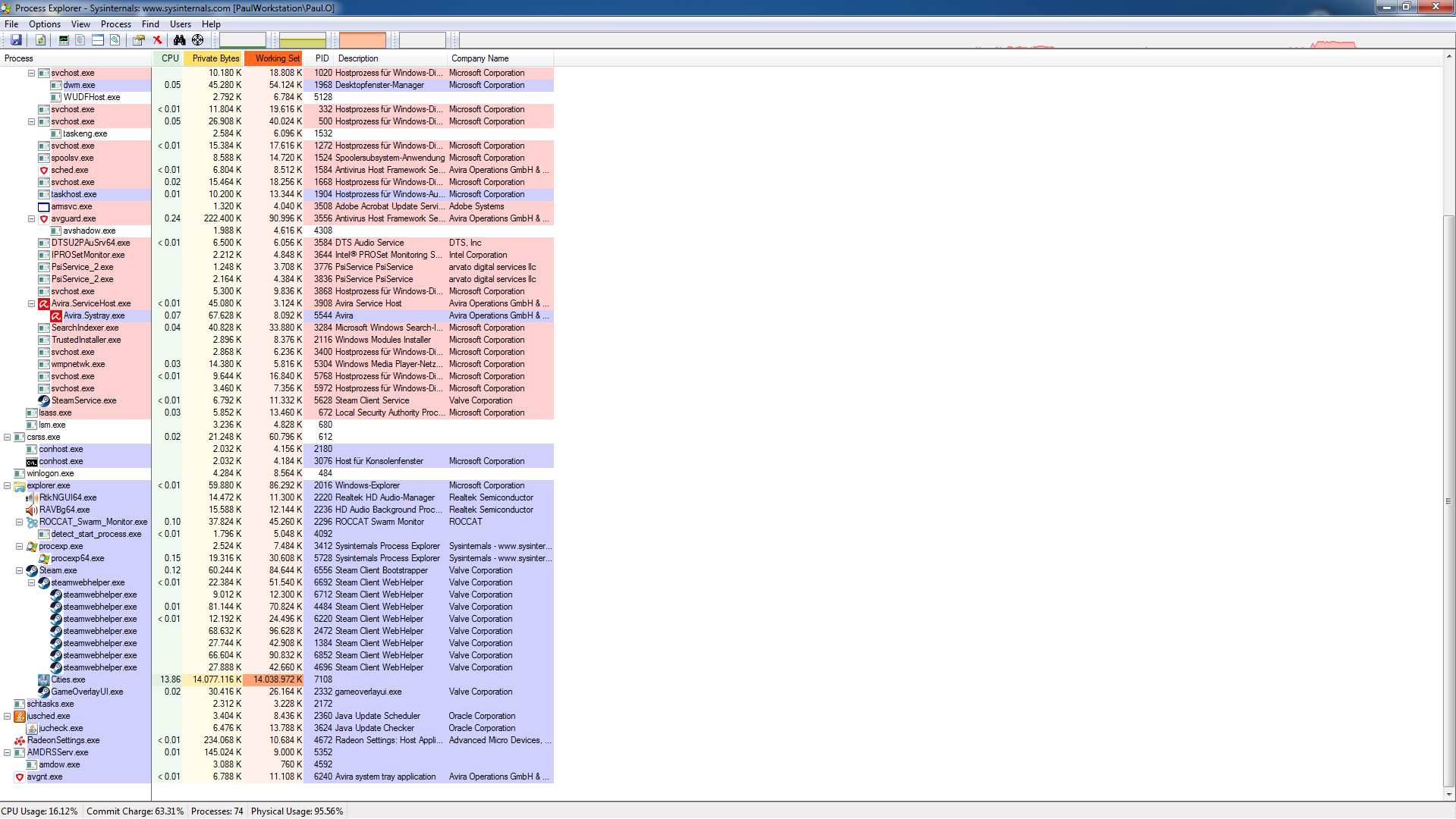
Task: Click the avguard.exe shield icon
Action: pos(44,218)
